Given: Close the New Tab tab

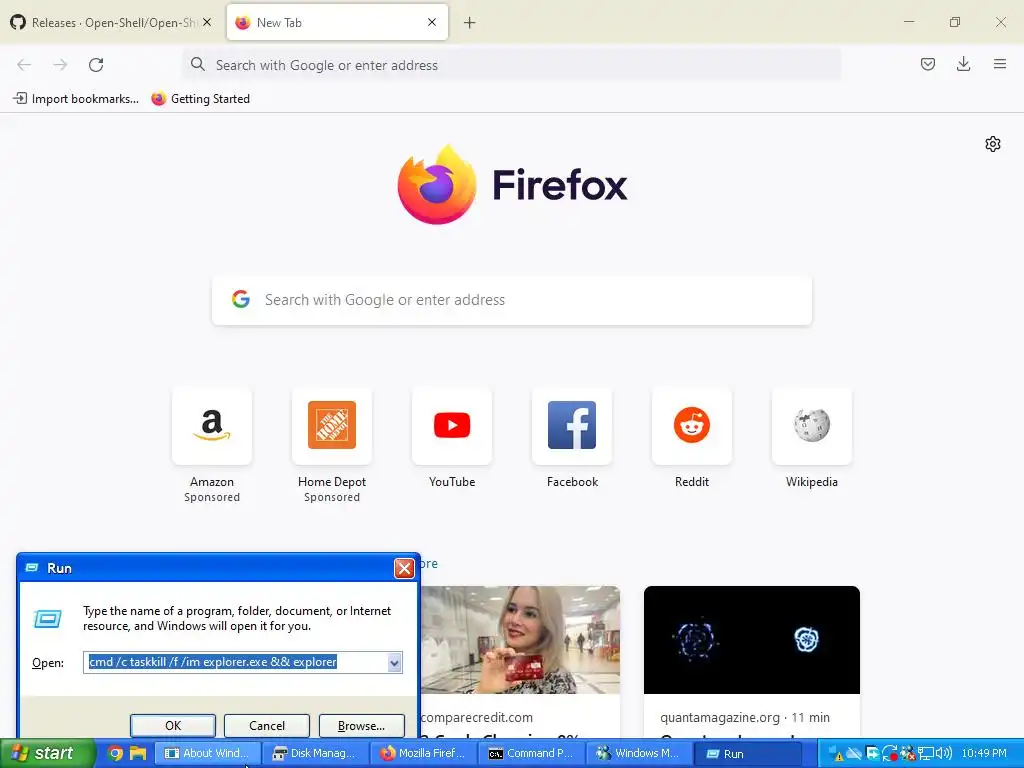Looking at the screenshot, I should pyautogui.click(x=432, y=22).
